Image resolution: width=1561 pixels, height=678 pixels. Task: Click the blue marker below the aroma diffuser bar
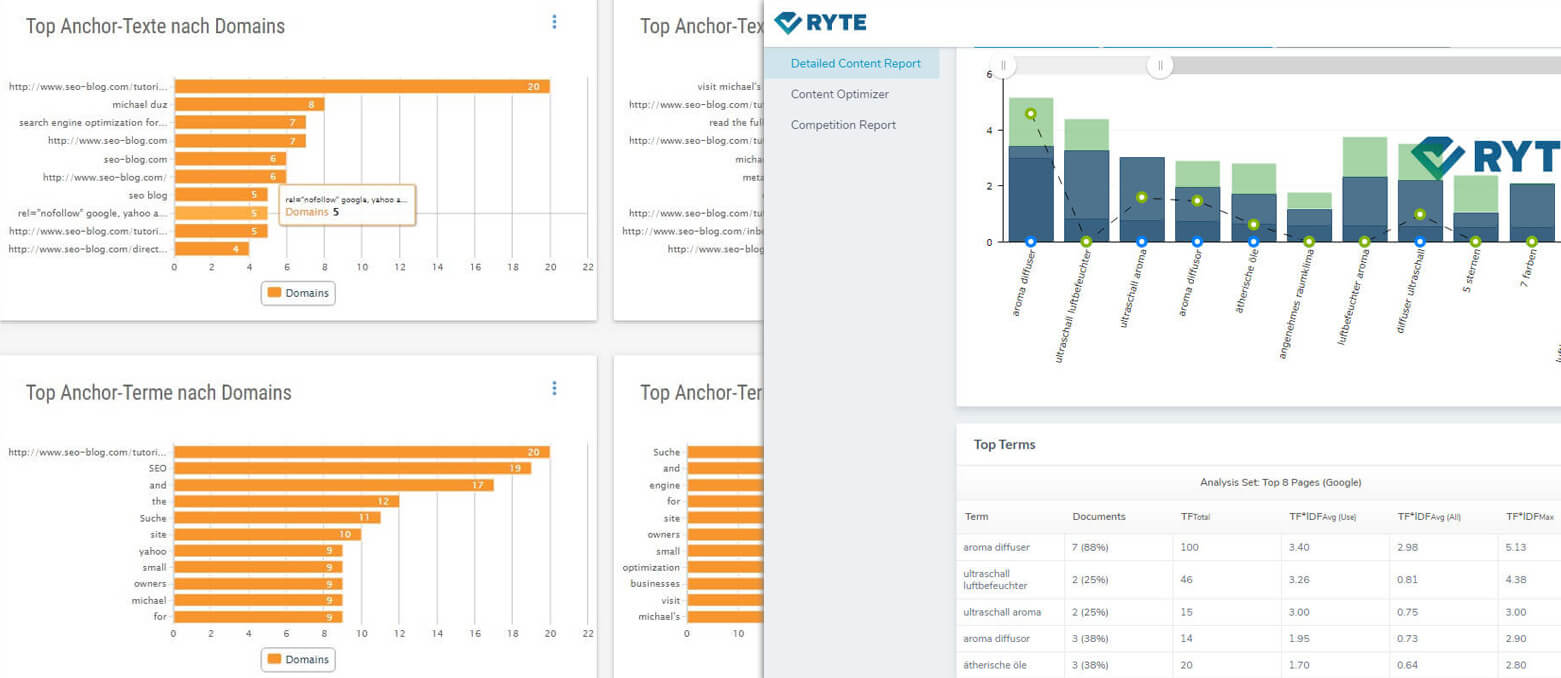[x=1031, y=242]
